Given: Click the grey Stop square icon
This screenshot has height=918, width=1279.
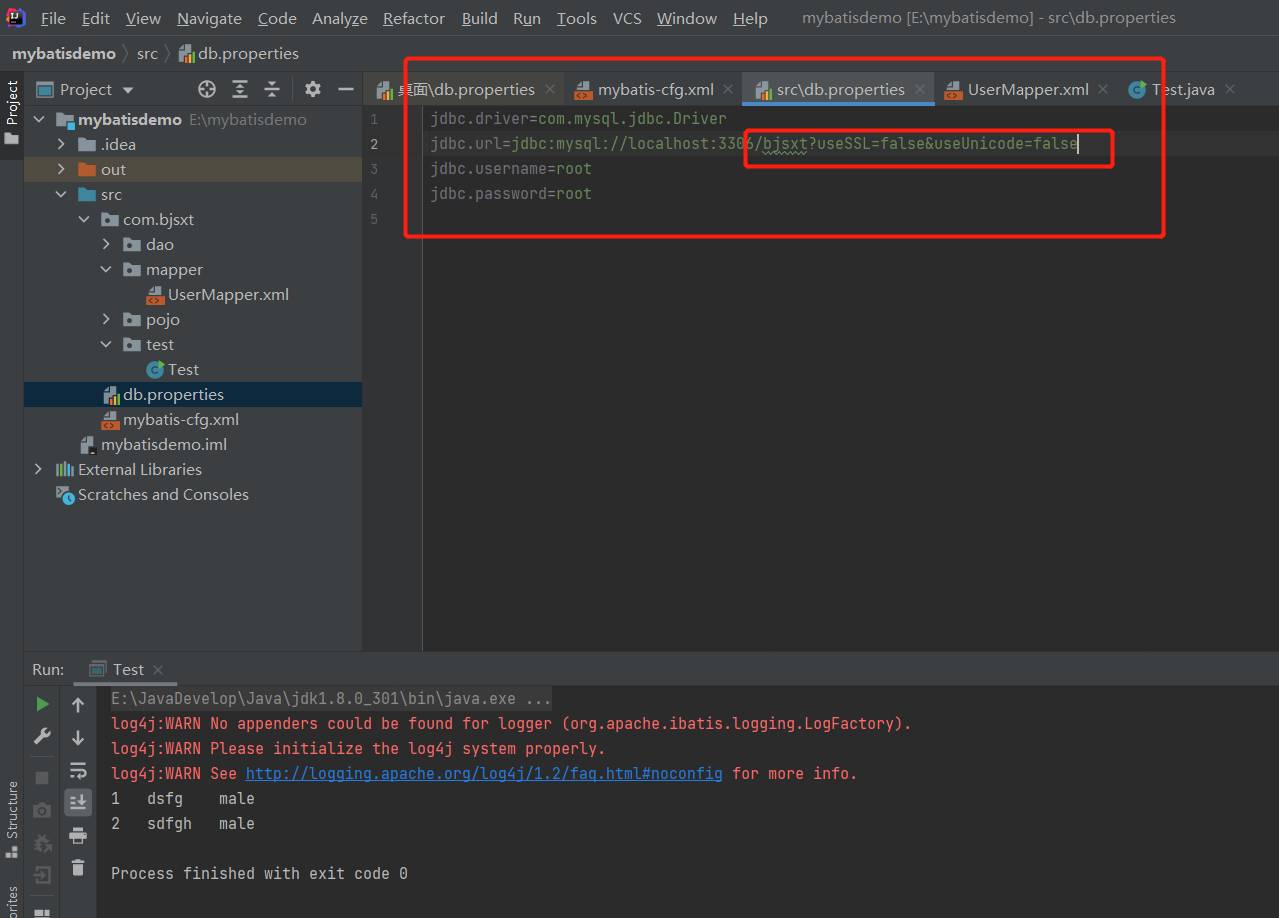Looking at the screenshot, I should (42, 777).
